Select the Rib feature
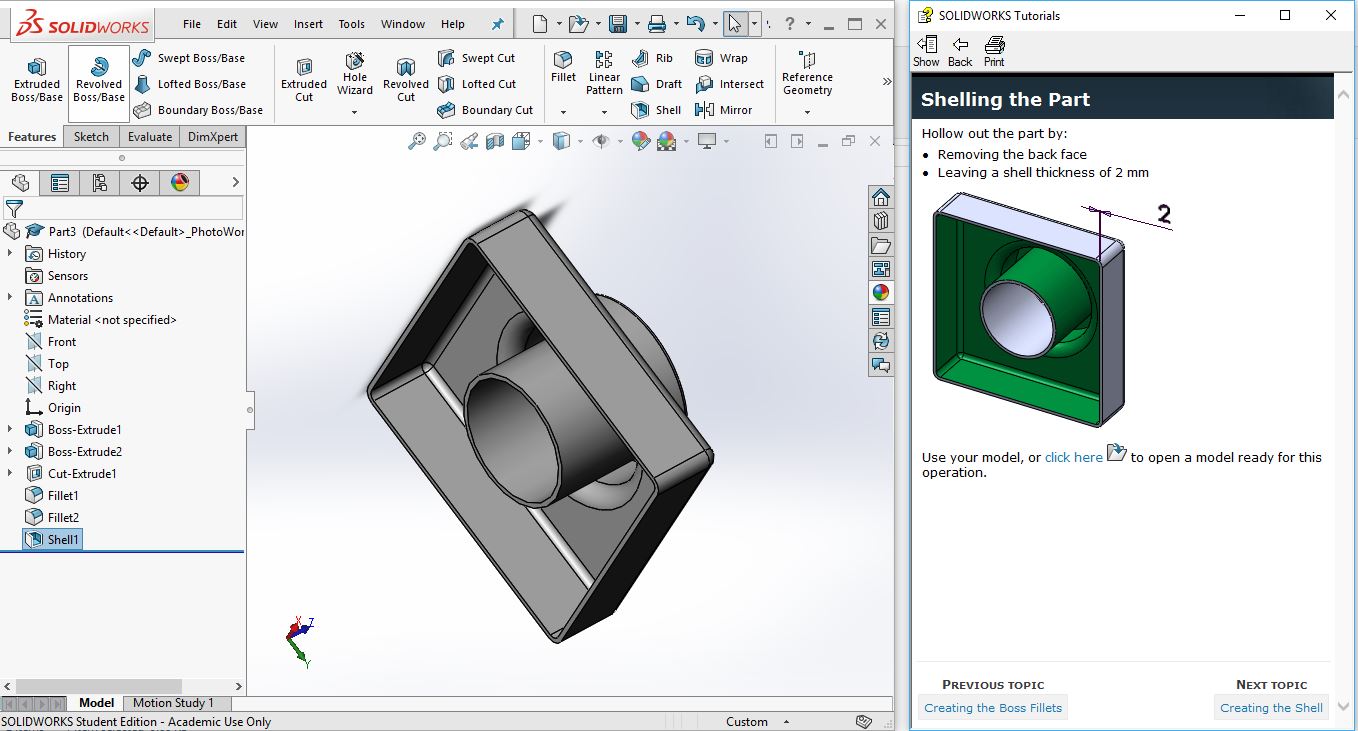This screenshot has height=731, width=1358. point(652,58)
